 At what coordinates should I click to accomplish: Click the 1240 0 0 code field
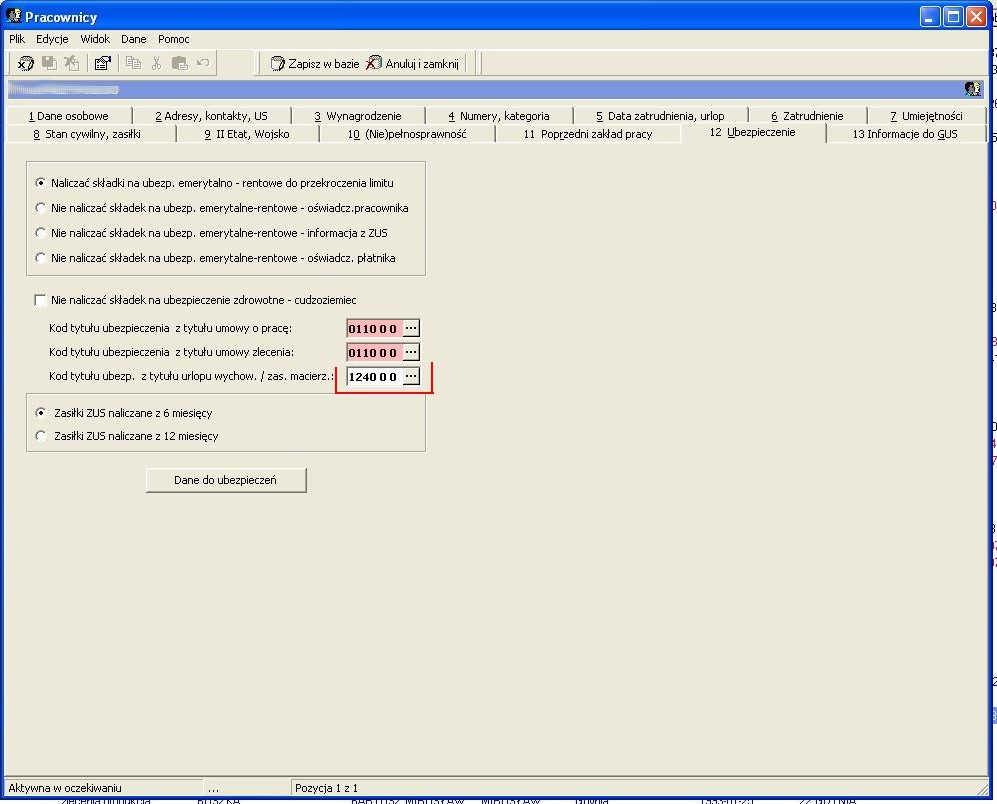click(x=375, y=377)
